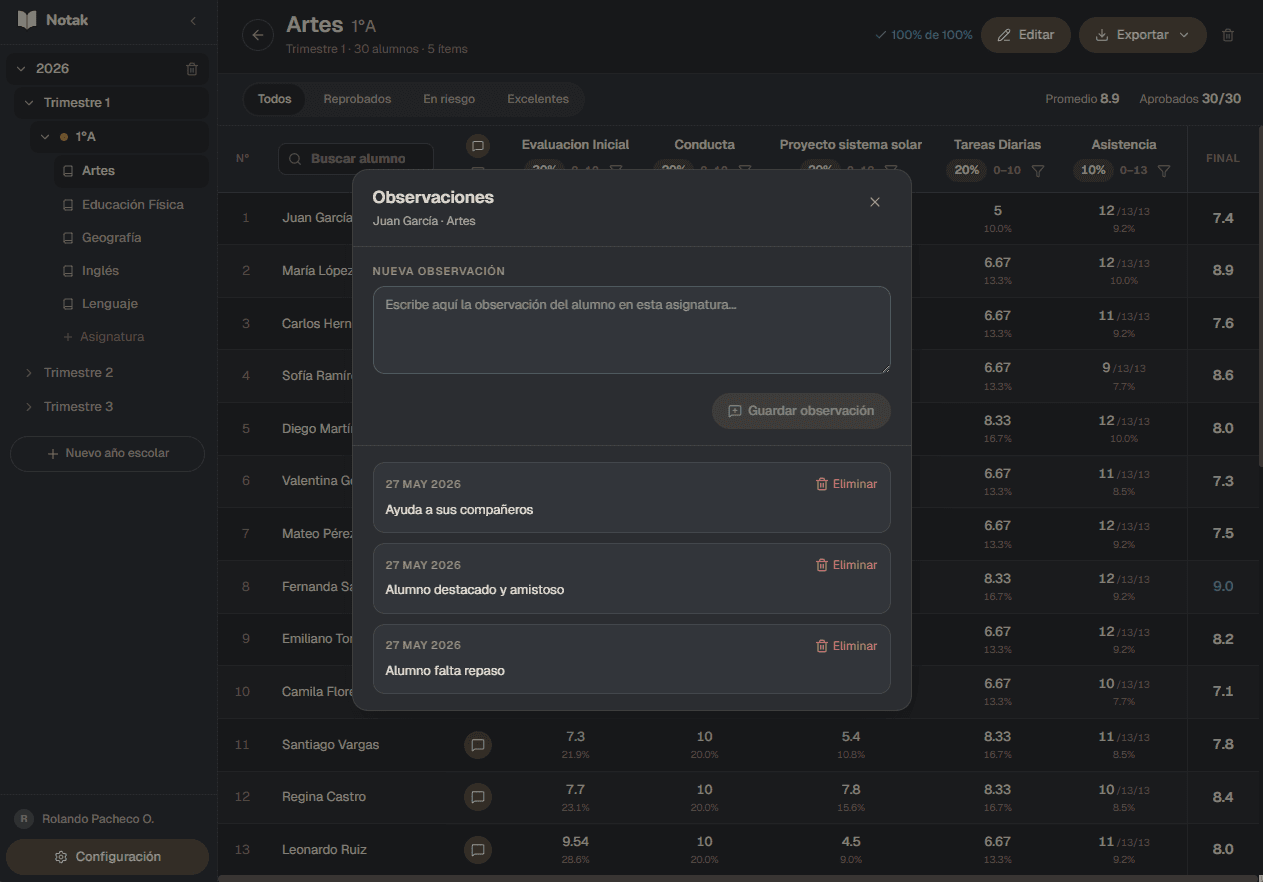Switch to the Reprobados tab
The image size is (1263, 882).
[x=357, y=99]
